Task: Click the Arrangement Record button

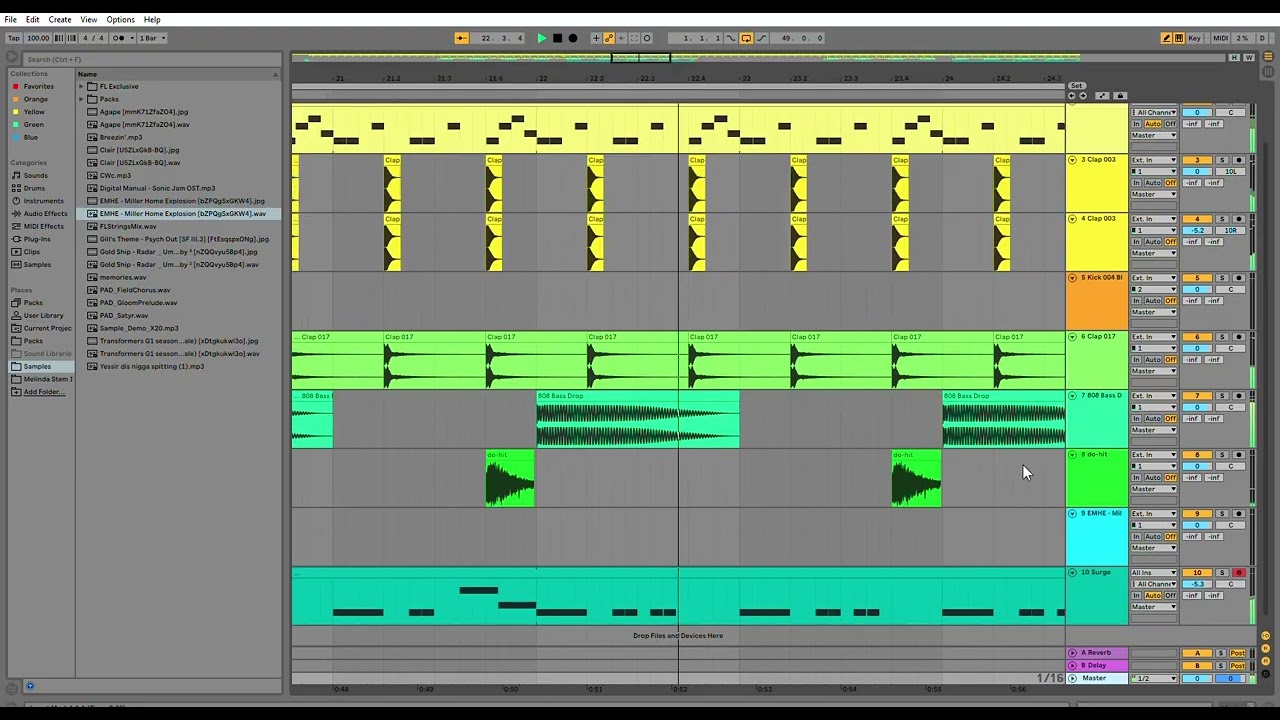Action: [573, 38]
